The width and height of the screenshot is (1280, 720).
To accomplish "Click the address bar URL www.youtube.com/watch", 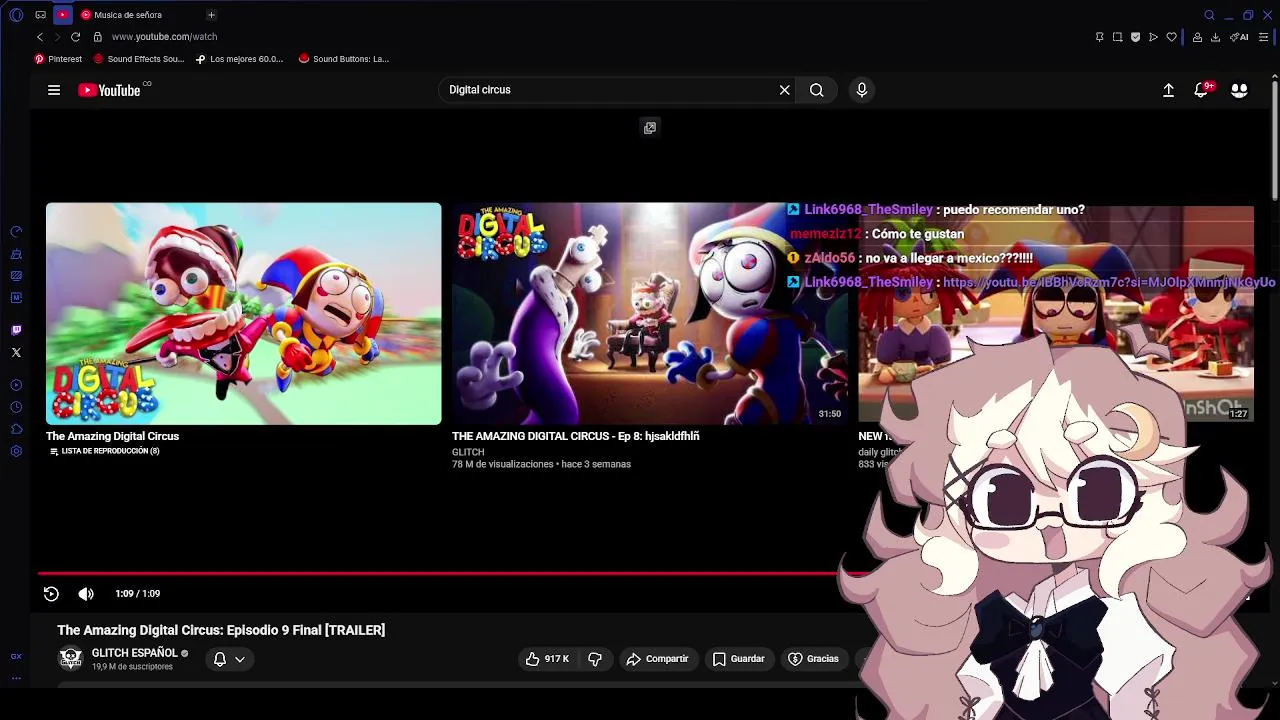I will point(164,37).
